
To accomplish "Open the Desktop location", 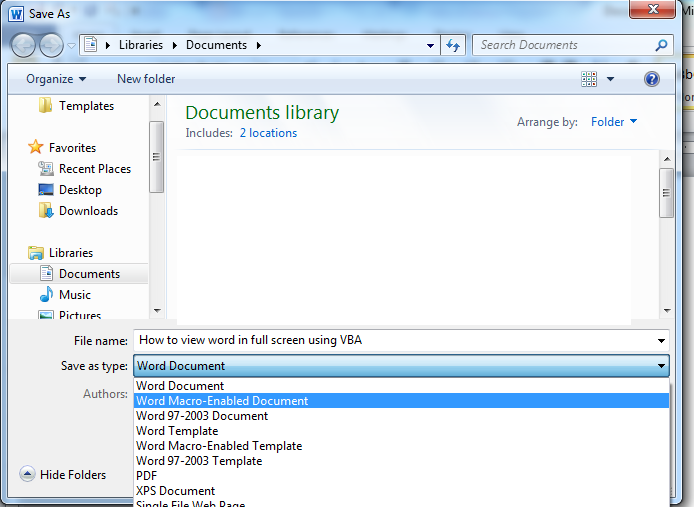I will click(x=81, y=190).
